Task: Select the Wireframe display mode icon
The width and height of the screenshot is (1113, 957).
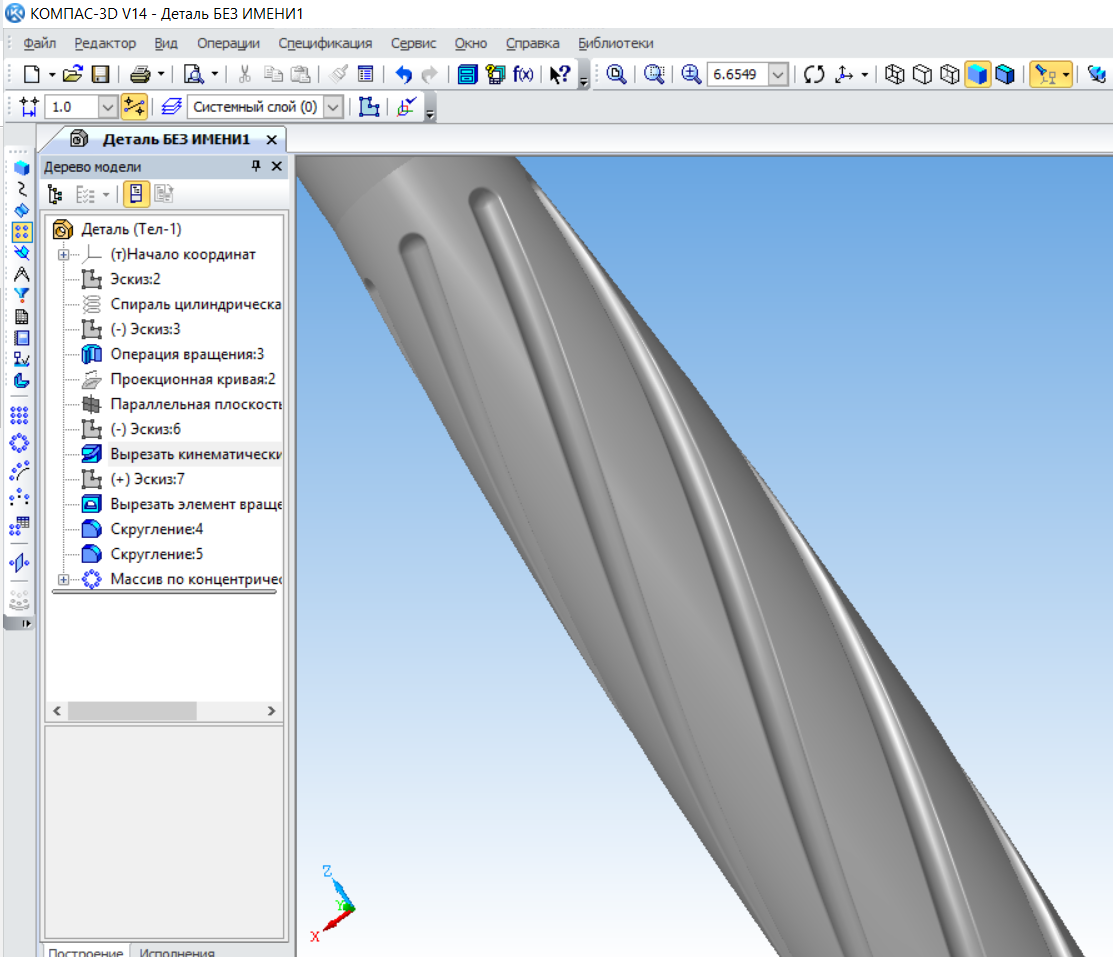Action: pos(896,74)
